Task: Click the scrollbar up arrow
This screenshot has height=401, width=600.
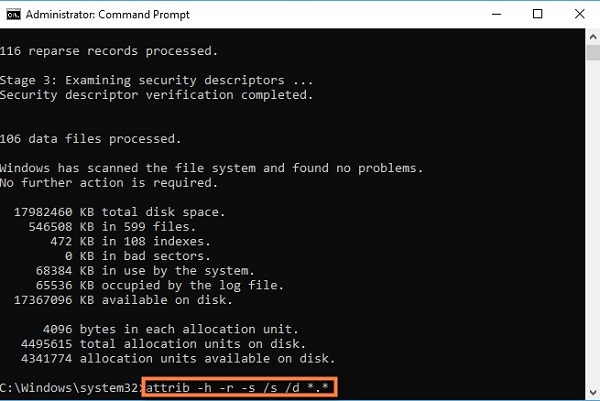Action: pos(591,36)
